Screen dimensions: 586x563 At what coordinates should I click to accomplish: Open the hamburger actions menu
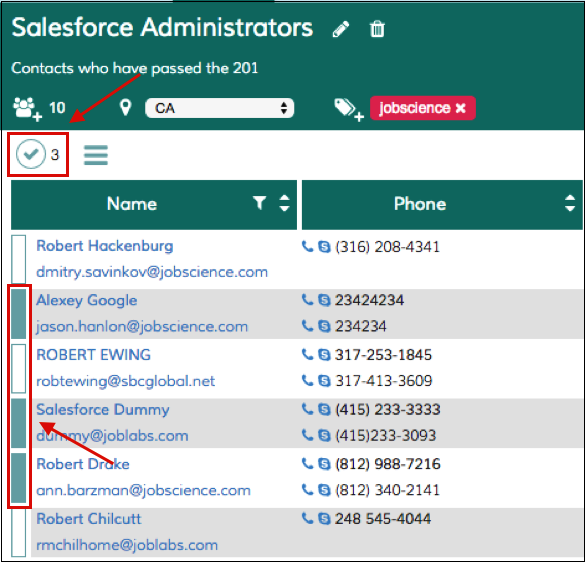pyautogui.click(x=96, y=155)
